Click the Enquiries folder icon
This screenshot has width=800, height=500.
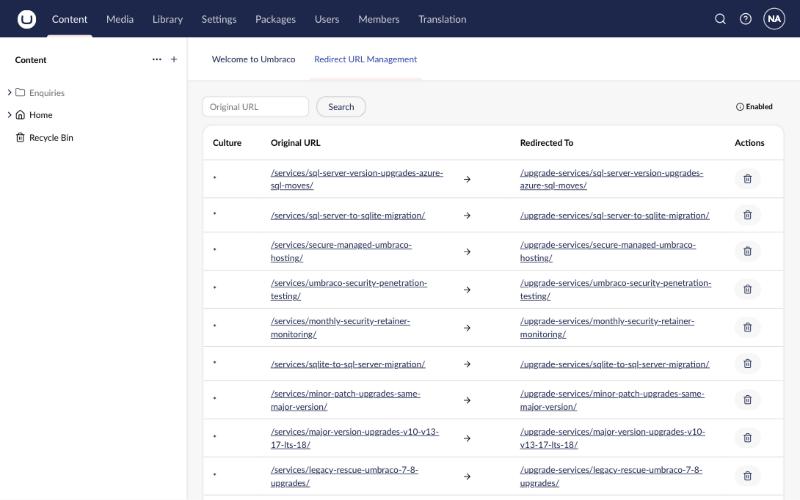tap(20, 92)
